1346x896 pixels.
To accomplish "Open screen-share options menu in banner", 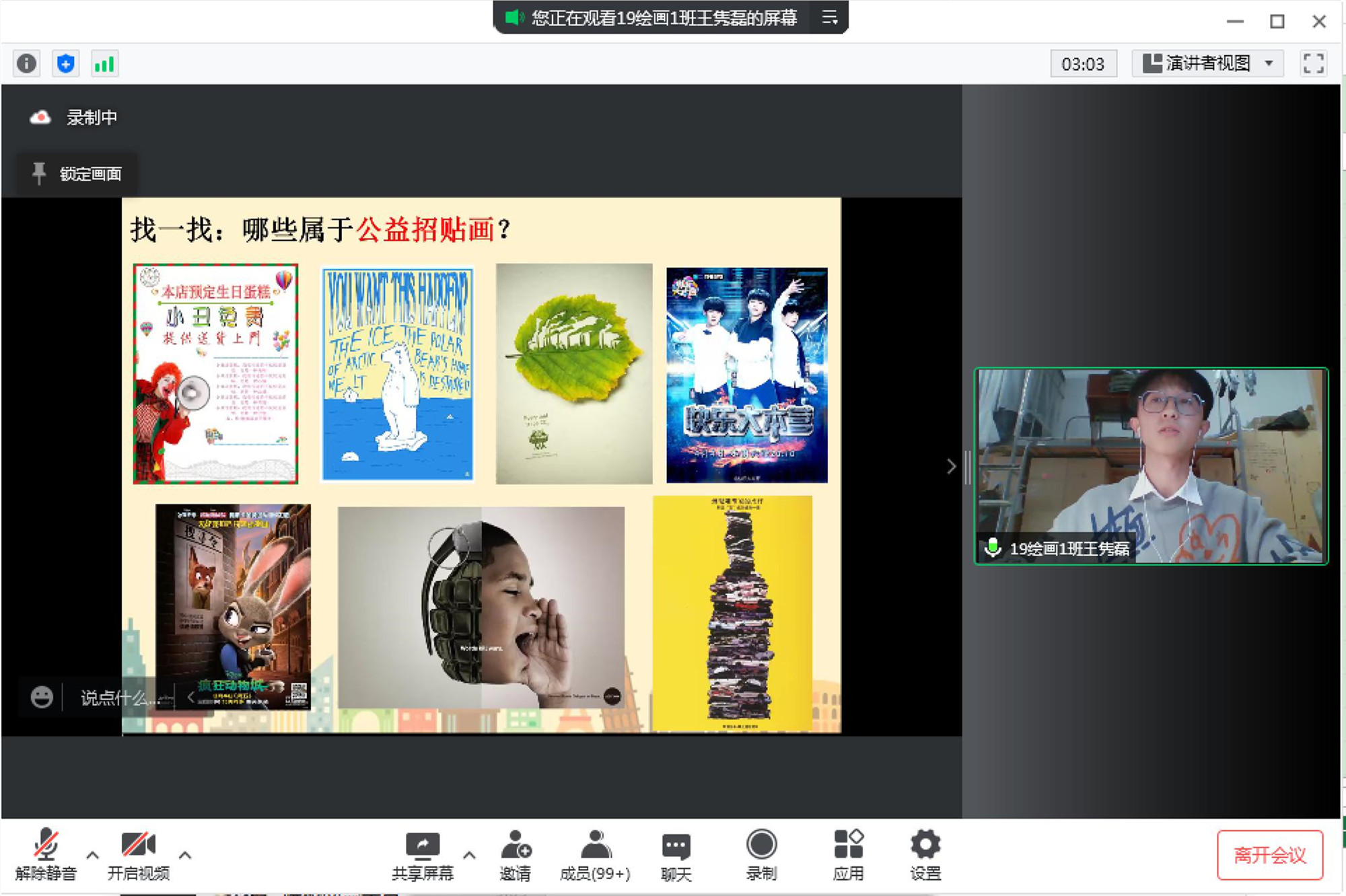I will [830, 17].
